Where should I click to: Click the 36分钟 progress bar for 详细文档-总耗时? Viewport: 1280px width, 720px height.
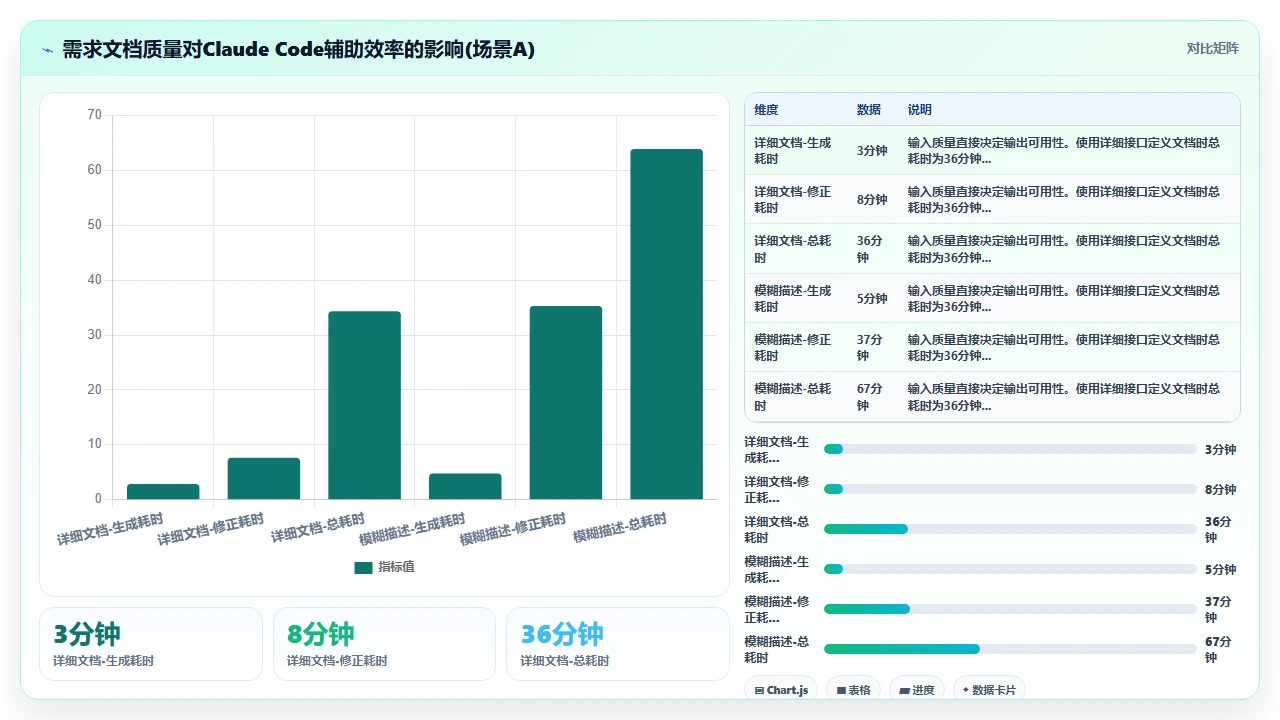pyautogui.click(x=1010, y=529)
